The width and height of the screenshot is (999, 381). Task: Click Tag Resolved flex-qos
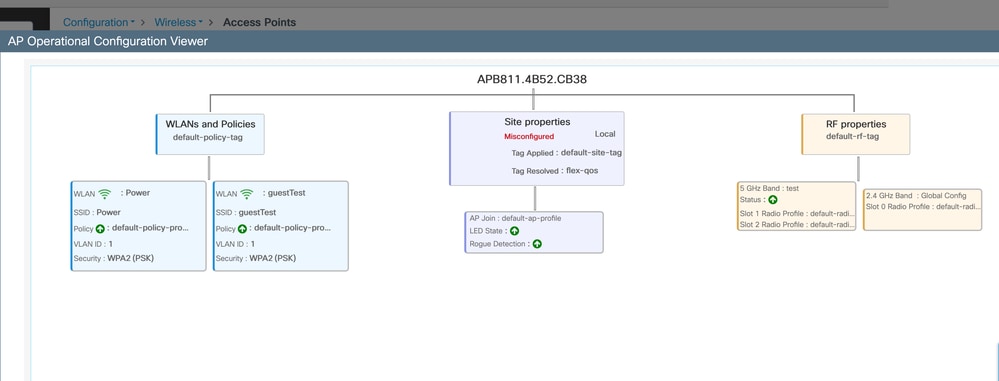pyautogui.click(x=554, y=171)
